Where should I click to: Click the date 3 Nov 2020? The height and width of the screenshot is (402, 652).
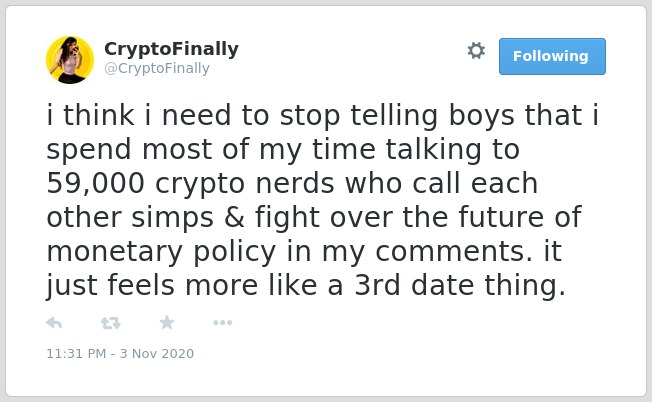157,353
